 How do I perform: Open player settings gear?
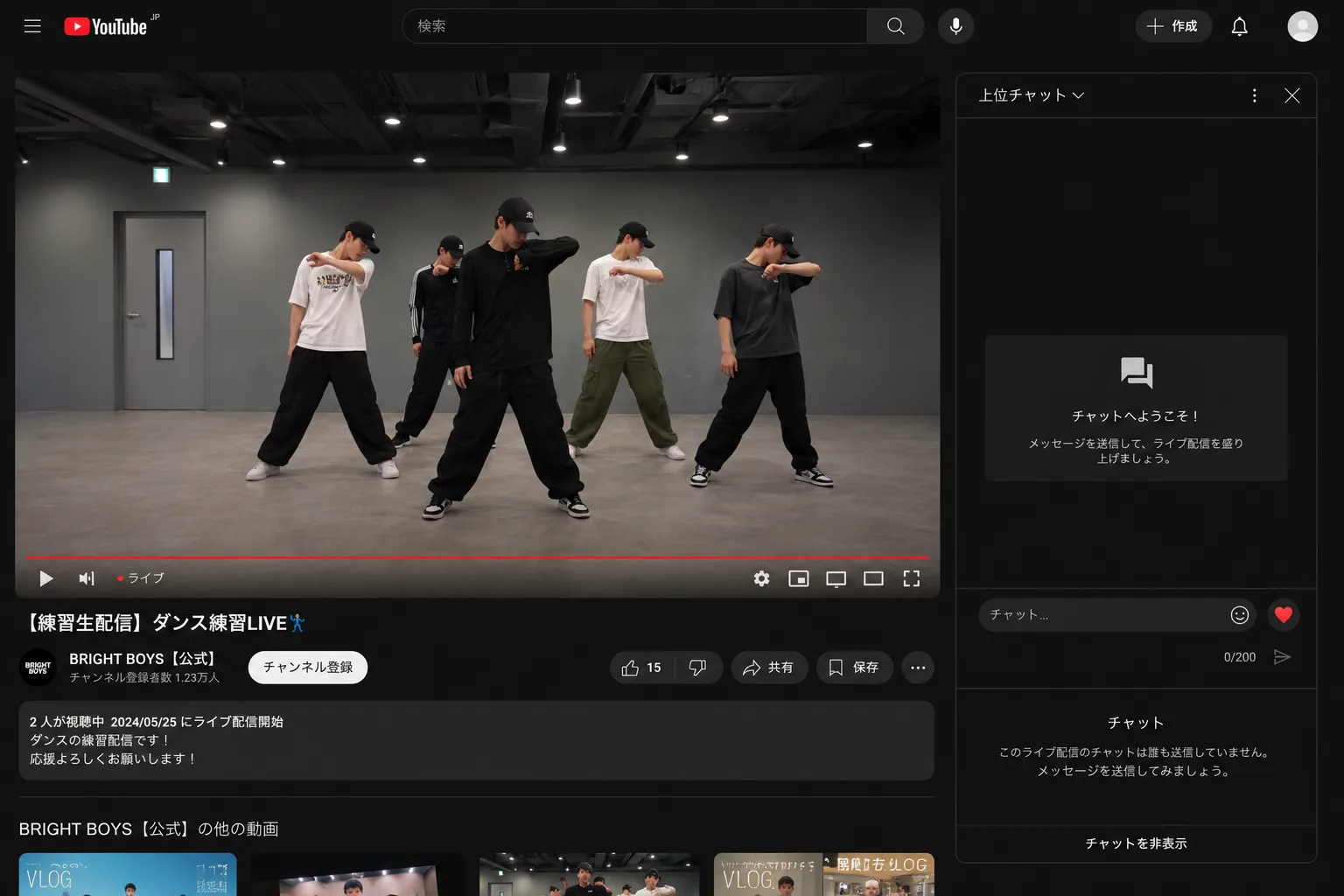tap(761, 578)
